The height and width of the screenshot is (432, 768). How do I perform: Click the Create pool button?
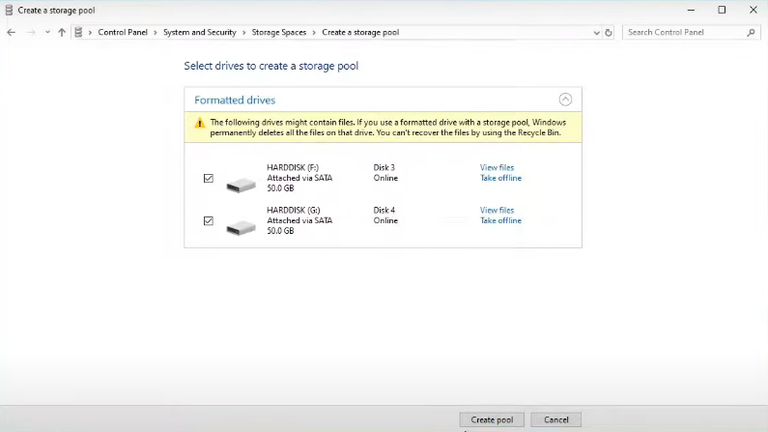(492, 420)
